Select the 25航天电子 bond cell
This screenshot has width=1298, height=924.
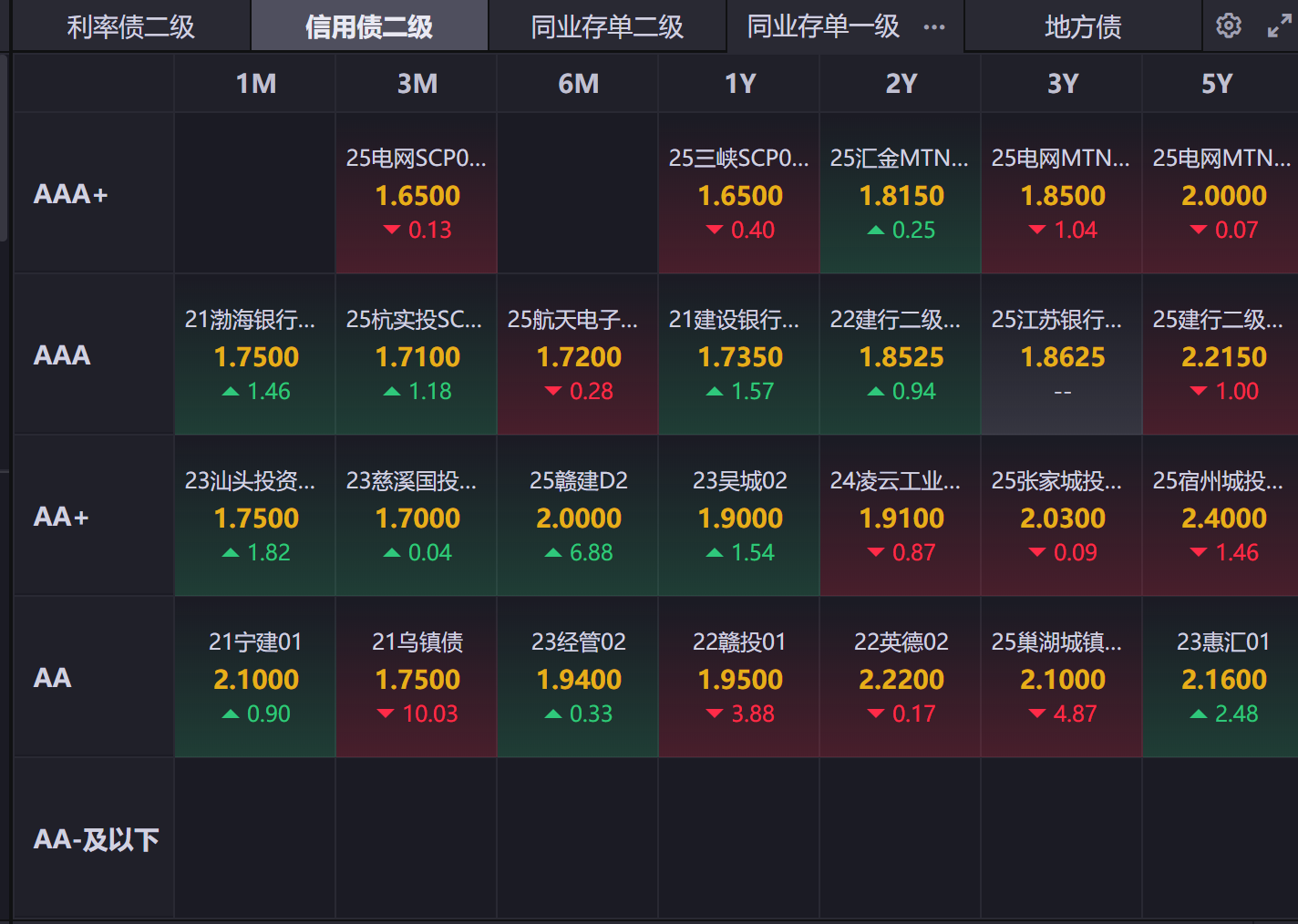tap(578, 354)
